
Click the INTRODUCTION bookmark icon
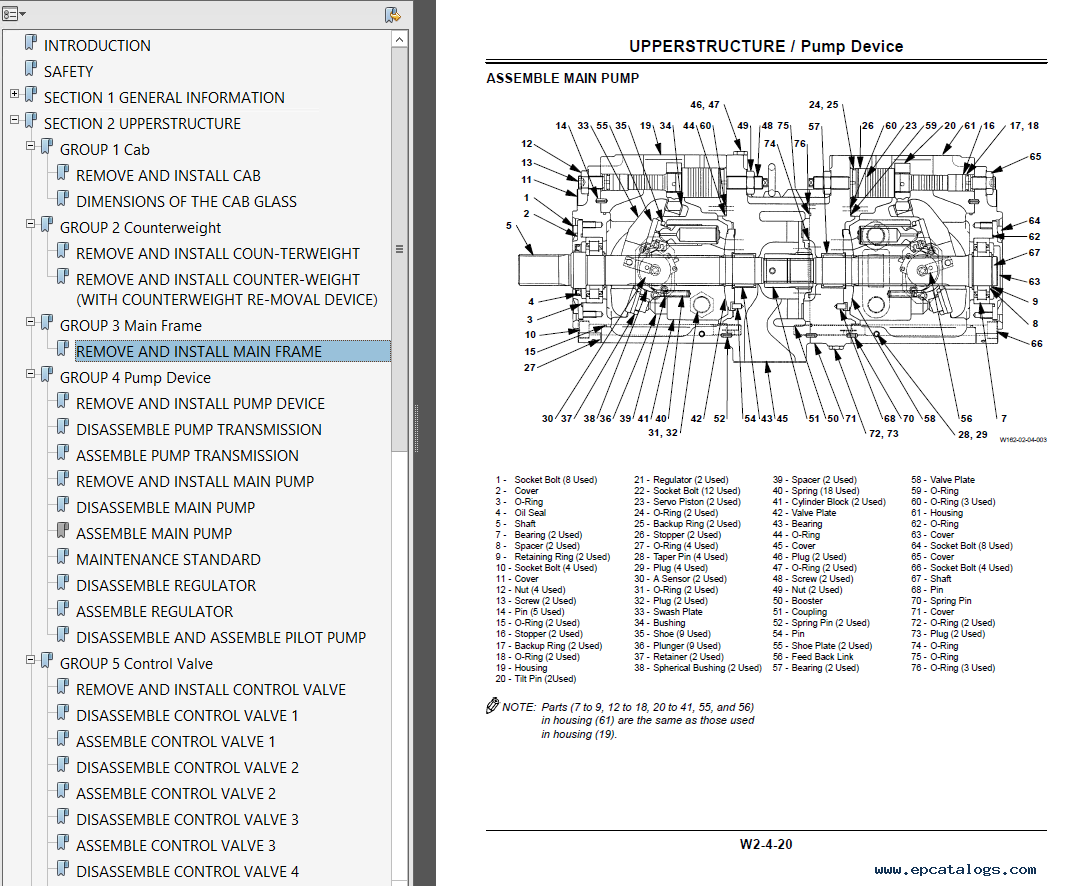(x=31, y=43)
